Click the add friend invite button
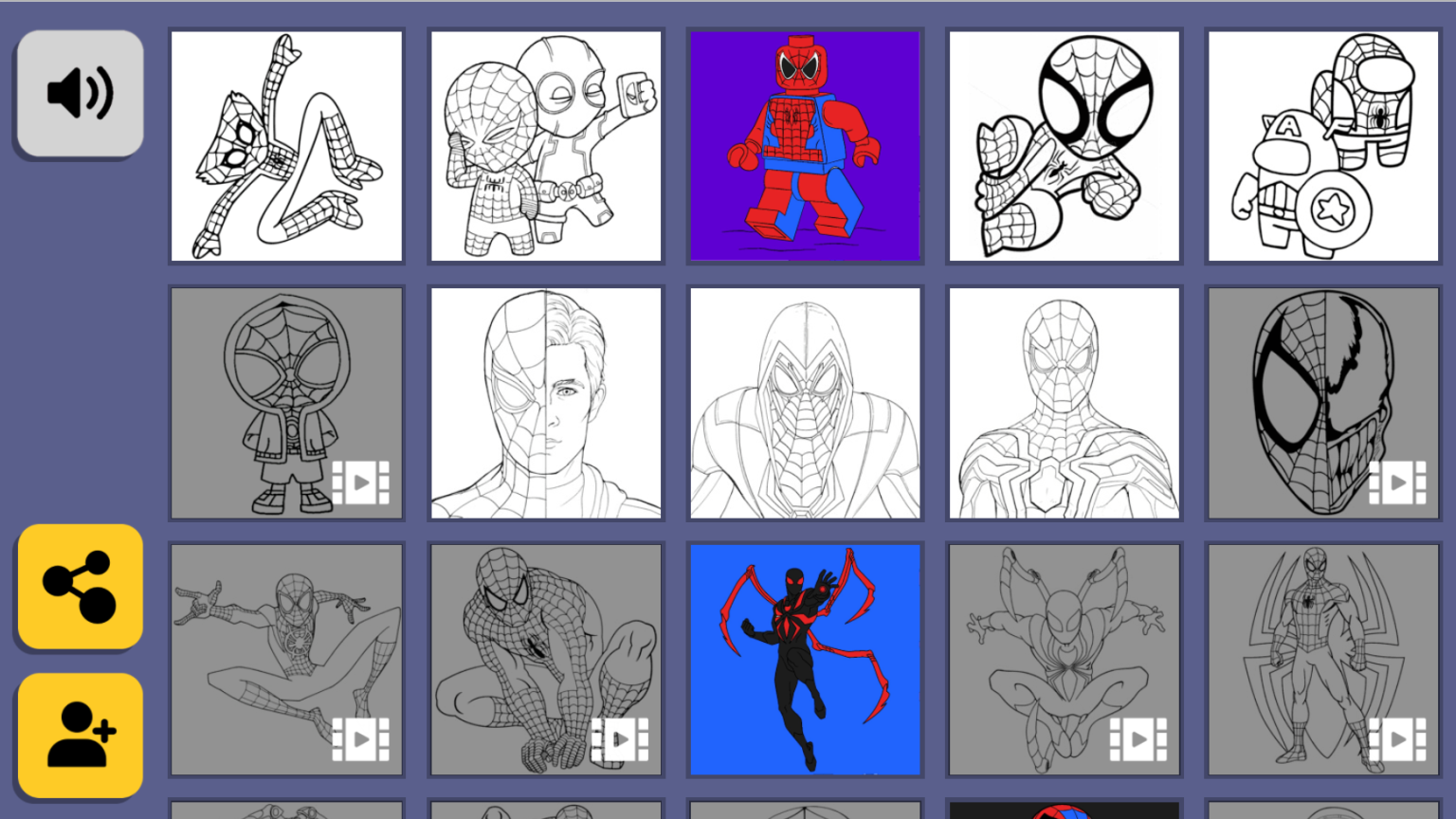The width and height of the screenshot is (1456, 819). (x=81, y=736)
